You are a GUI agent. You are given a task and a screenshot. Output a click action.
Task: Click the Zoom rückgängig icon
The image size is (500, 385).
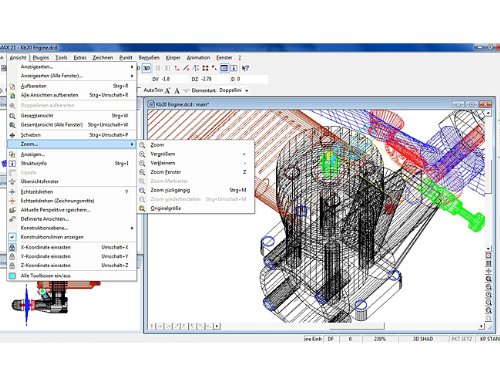tap(142, 190)
